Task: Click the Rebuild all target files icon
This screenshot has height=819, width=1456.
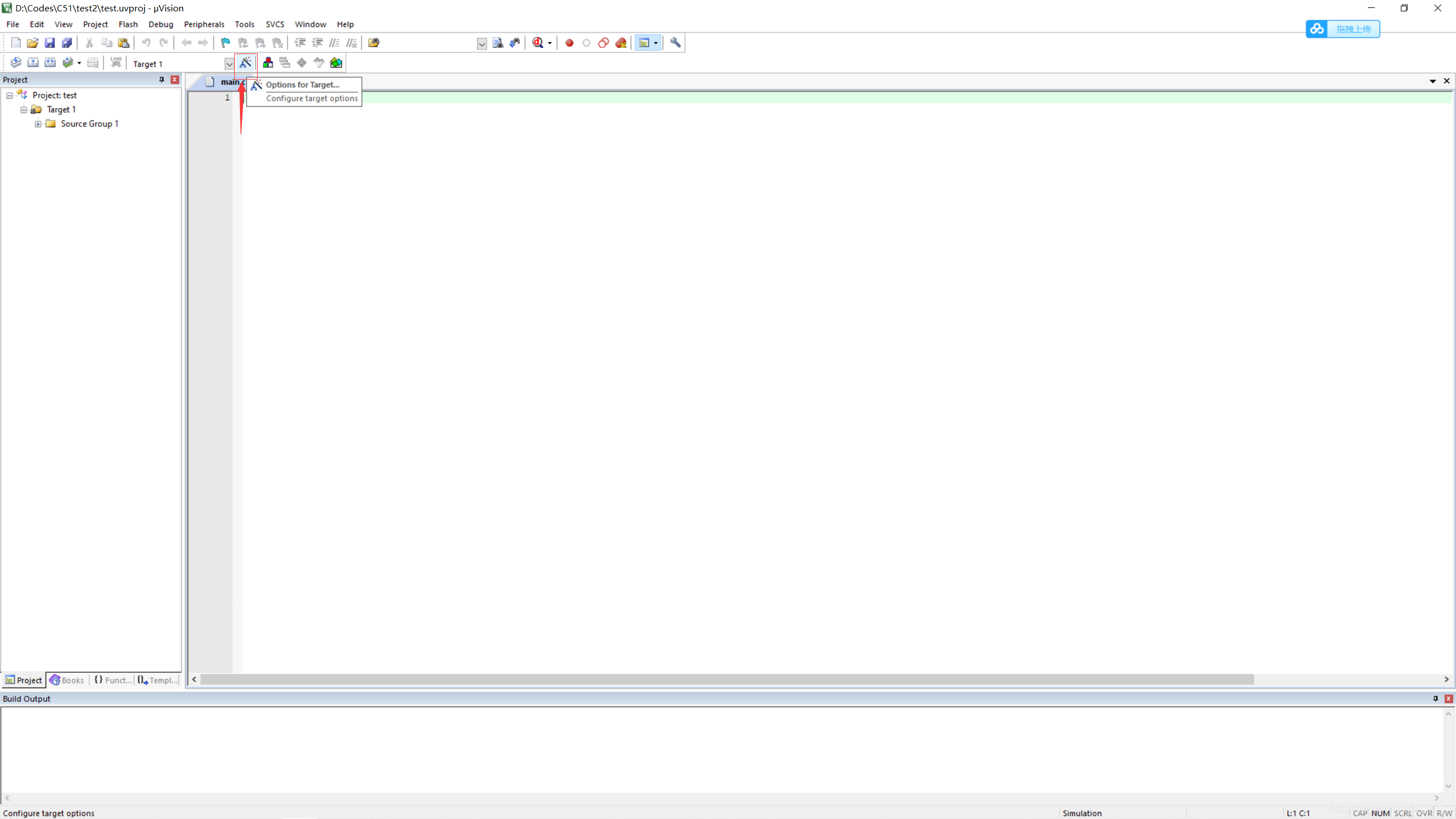Action: [x=50, y=63]
